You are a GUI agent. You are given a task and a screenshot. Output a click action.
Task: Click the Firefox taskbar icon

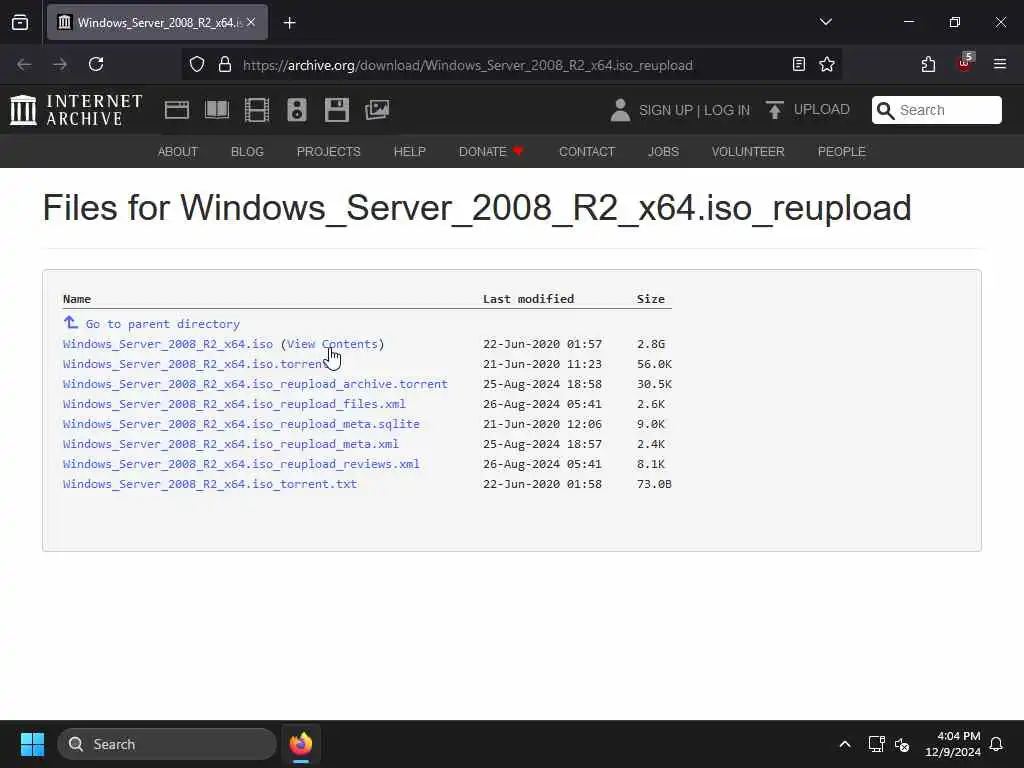point(301,744)
